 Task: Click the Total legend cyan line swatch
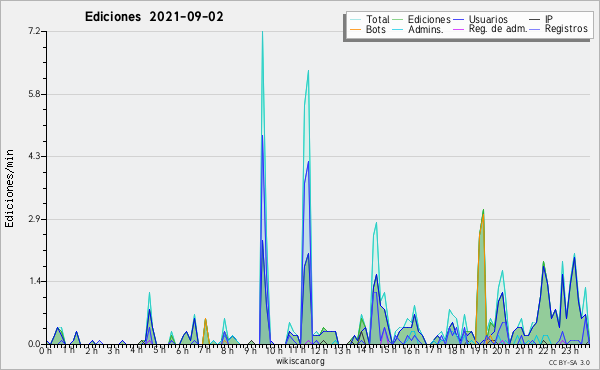click(x=355, y=20)
